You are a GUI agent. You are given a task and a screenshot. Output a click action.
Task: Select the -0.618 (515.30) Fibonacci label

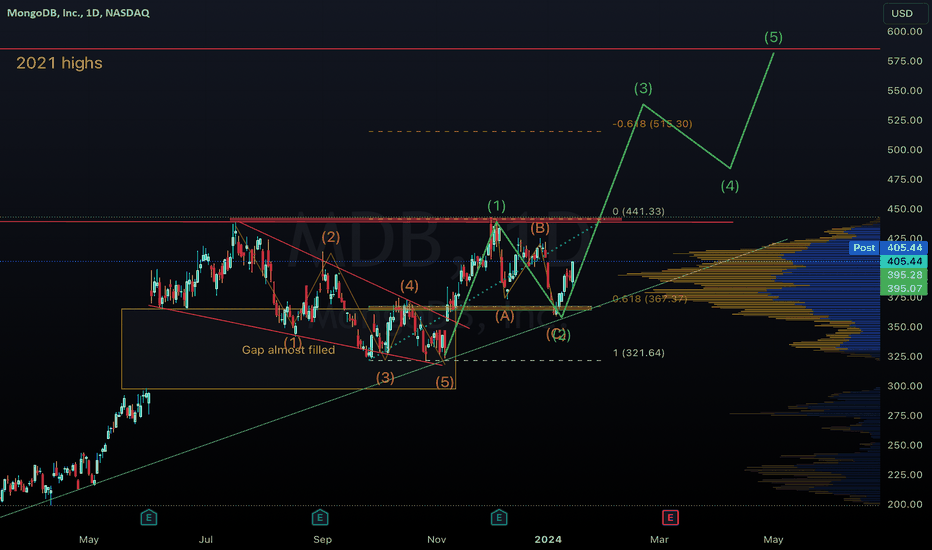click(652, 124)
